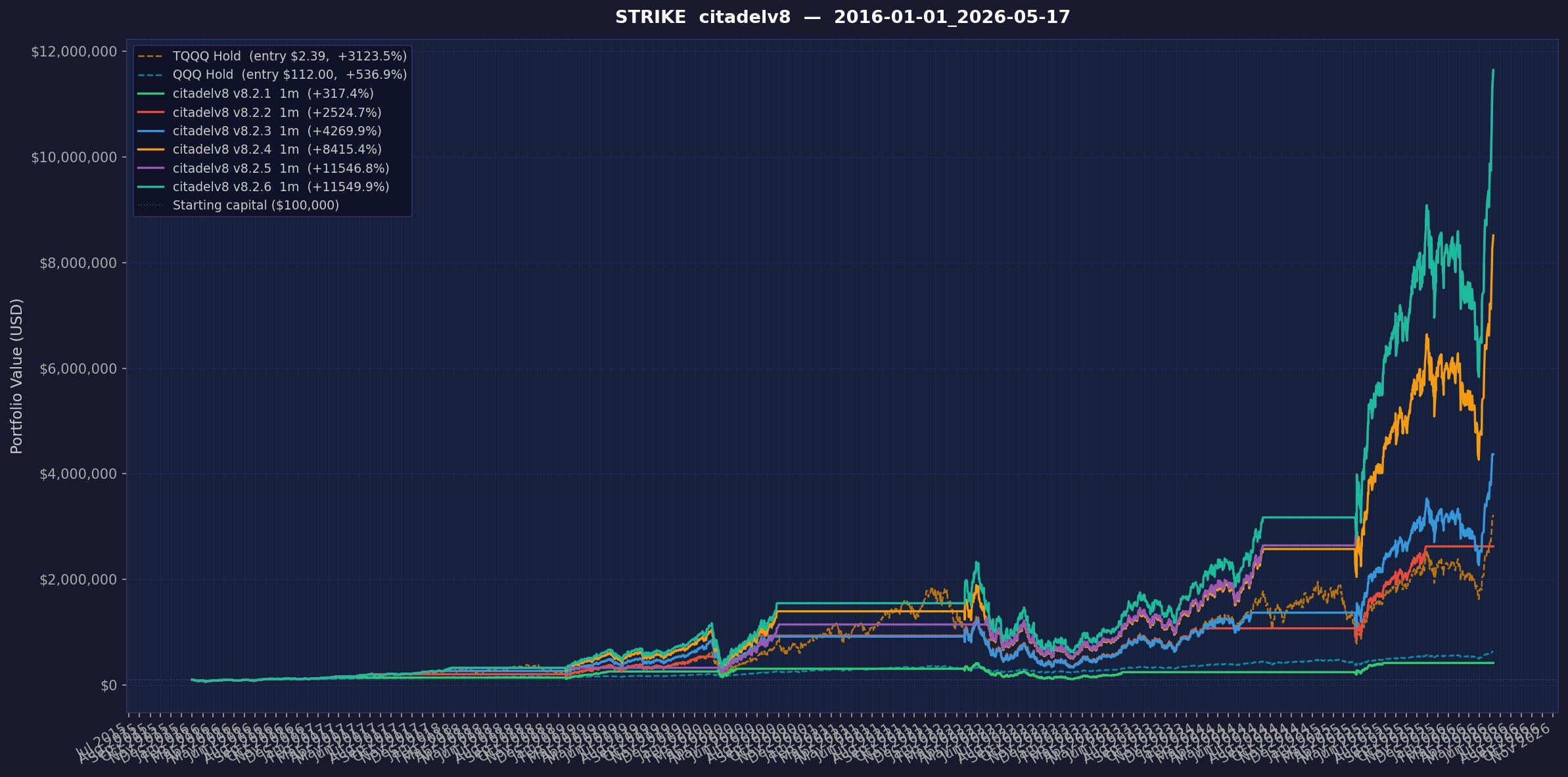Viewport: 1568px width, 777px height.
Task: Click the Portfolio Value (USD) axis title
Action: (x=17, y=376)
